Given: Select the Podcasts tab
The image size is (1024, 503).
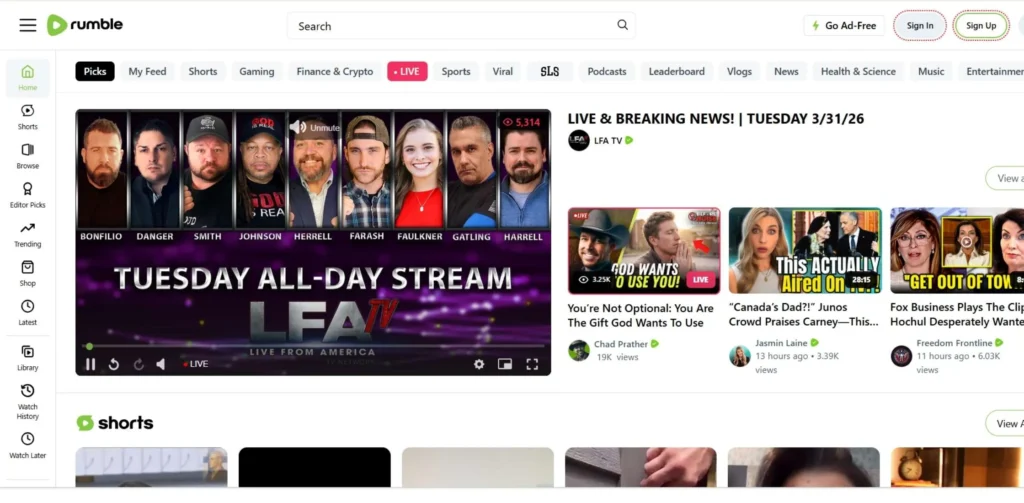Looking at the screenshot, I should click(607, 71).
